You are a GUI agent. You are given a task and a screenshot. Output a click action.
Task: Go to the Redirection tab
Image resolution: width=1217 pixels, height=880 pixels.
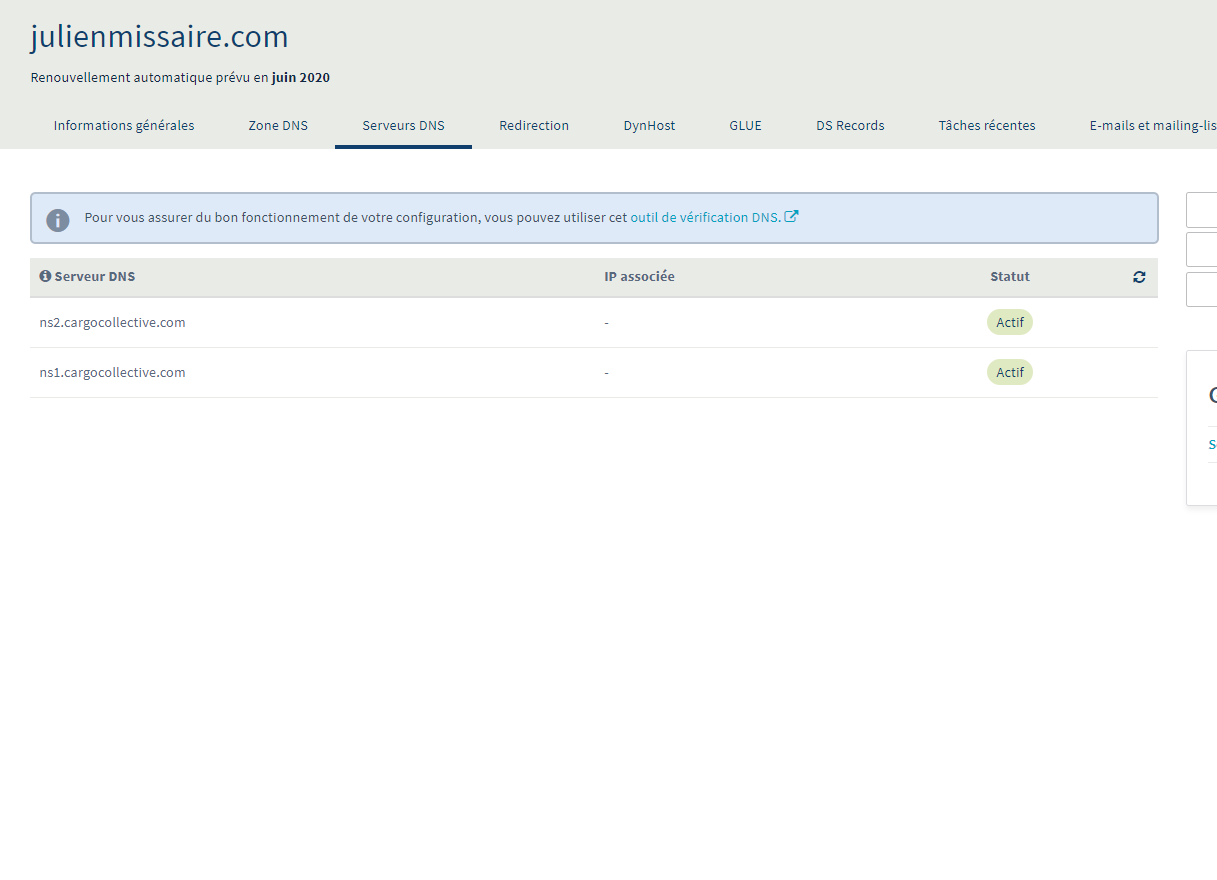tap(534, 126)
